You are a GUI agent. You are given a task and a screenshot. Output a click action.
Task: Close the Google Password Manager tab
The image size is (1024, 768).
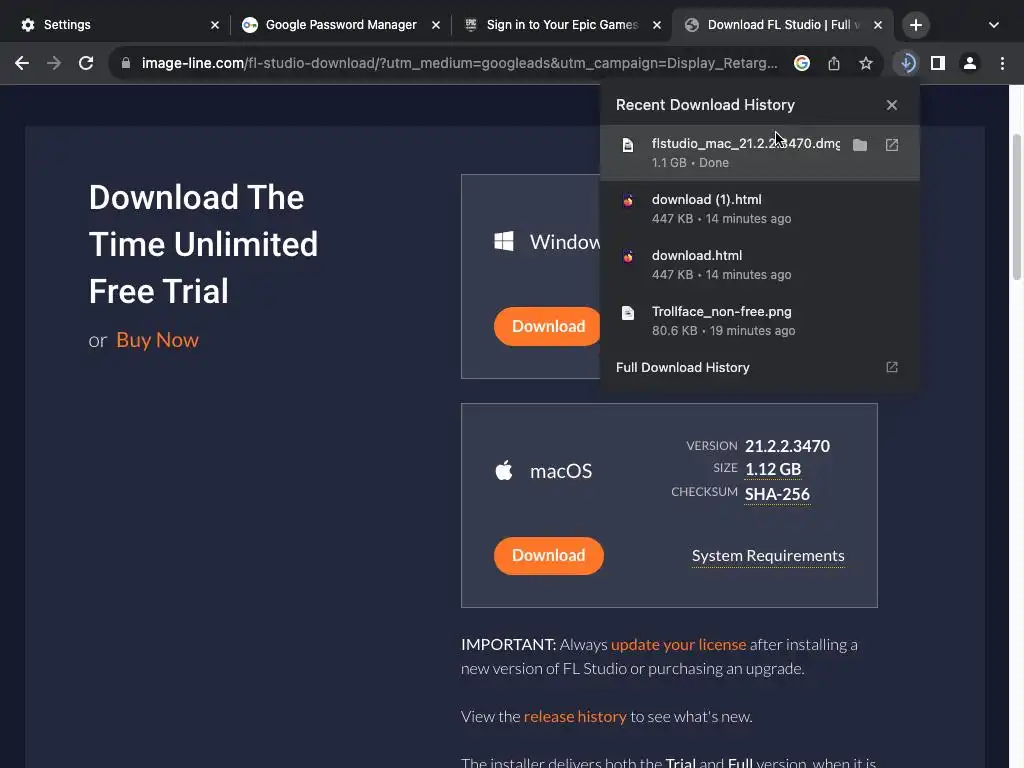(x=436, y=25)
